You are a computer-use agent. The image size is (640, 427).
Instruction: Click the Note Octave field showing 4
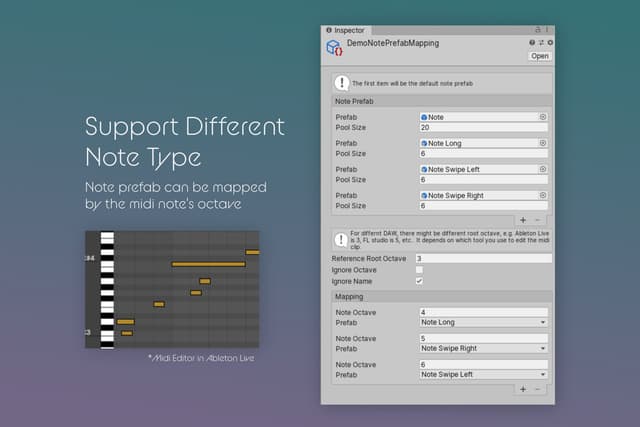(484, 312)
